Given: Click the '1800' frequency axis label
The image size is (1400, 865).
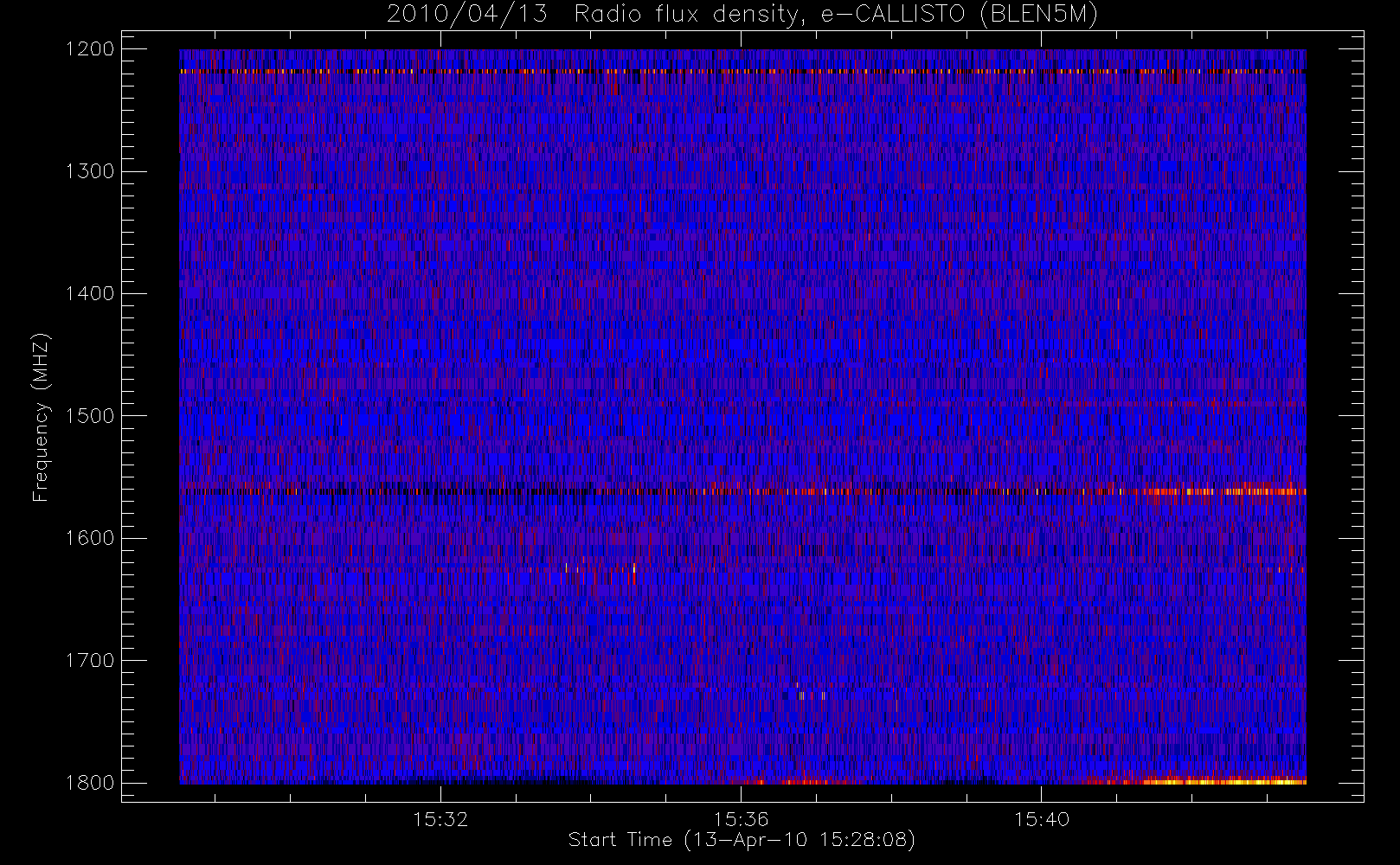Looking at the screenshot, I should click(x=90, y=783).
